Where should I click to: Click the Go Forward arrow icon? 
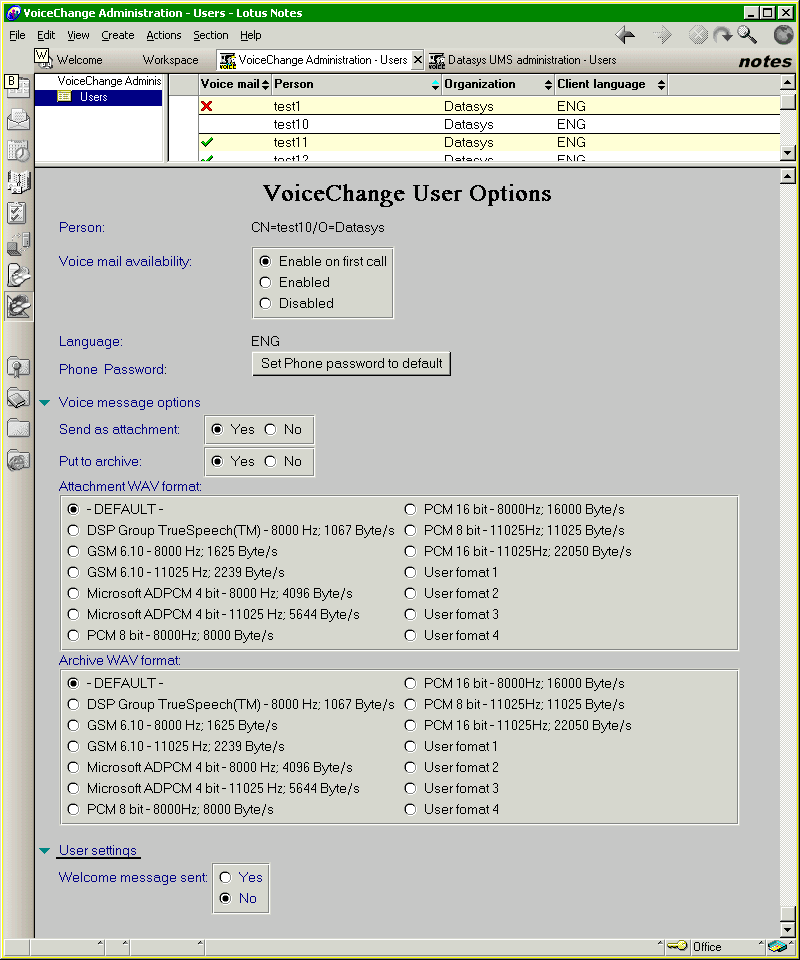click(x=662, y=35)
